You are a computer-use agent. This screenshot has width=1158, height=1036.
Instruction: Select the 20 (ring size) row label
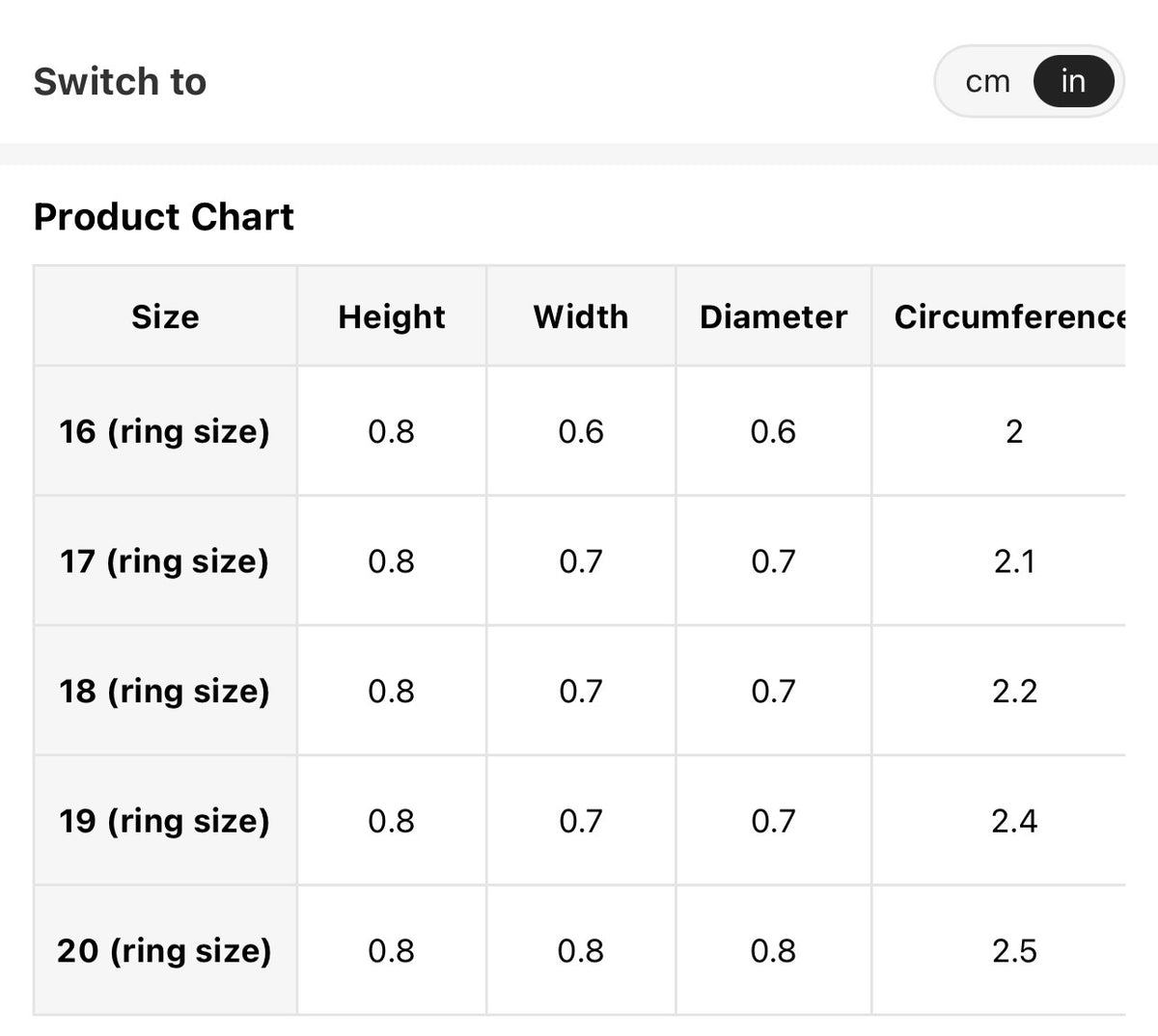click(165, 950)
